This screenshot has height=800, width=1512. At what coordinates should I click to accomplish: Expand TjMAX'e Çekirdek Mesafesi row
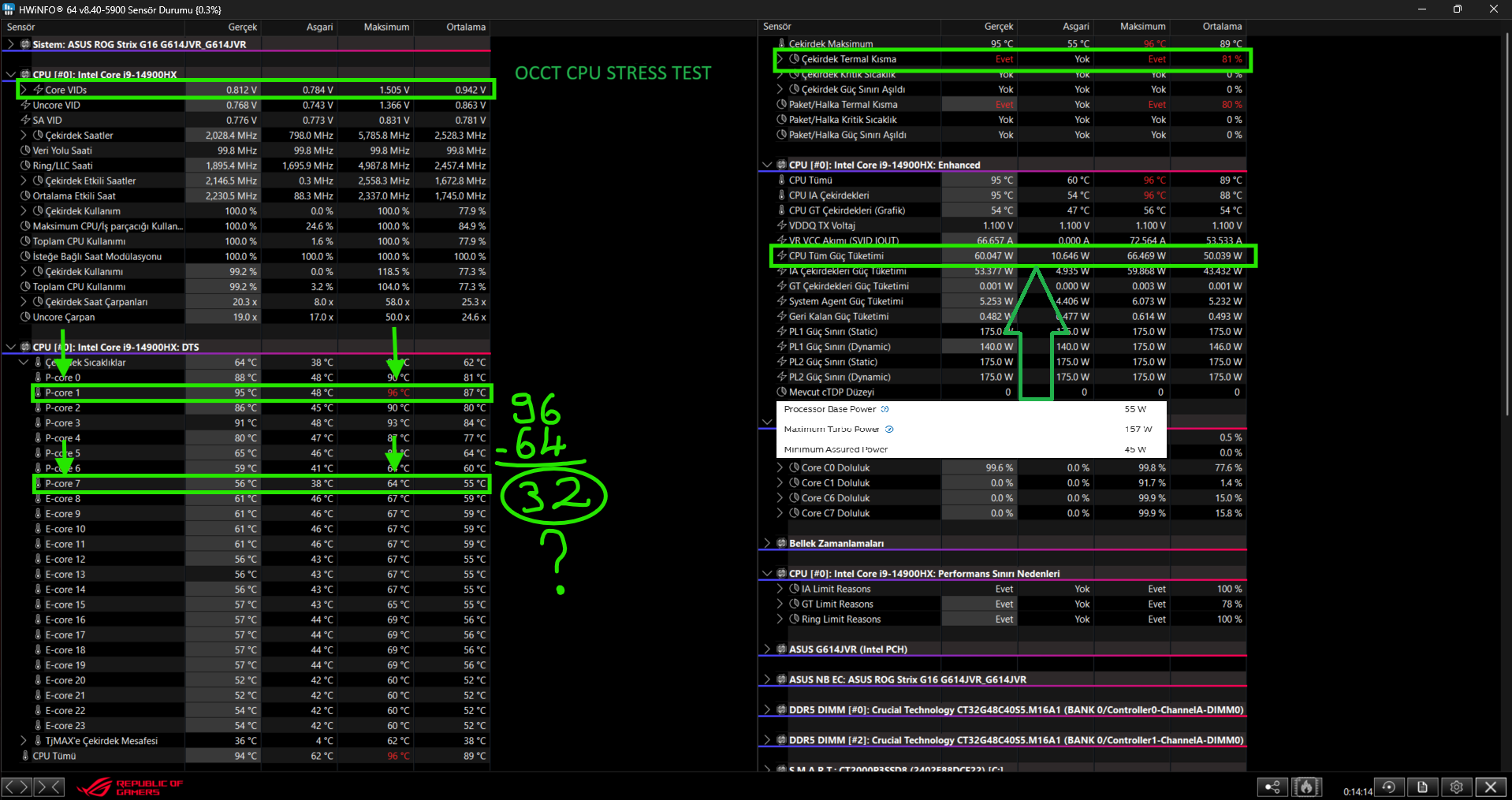(x=24, y=741)
